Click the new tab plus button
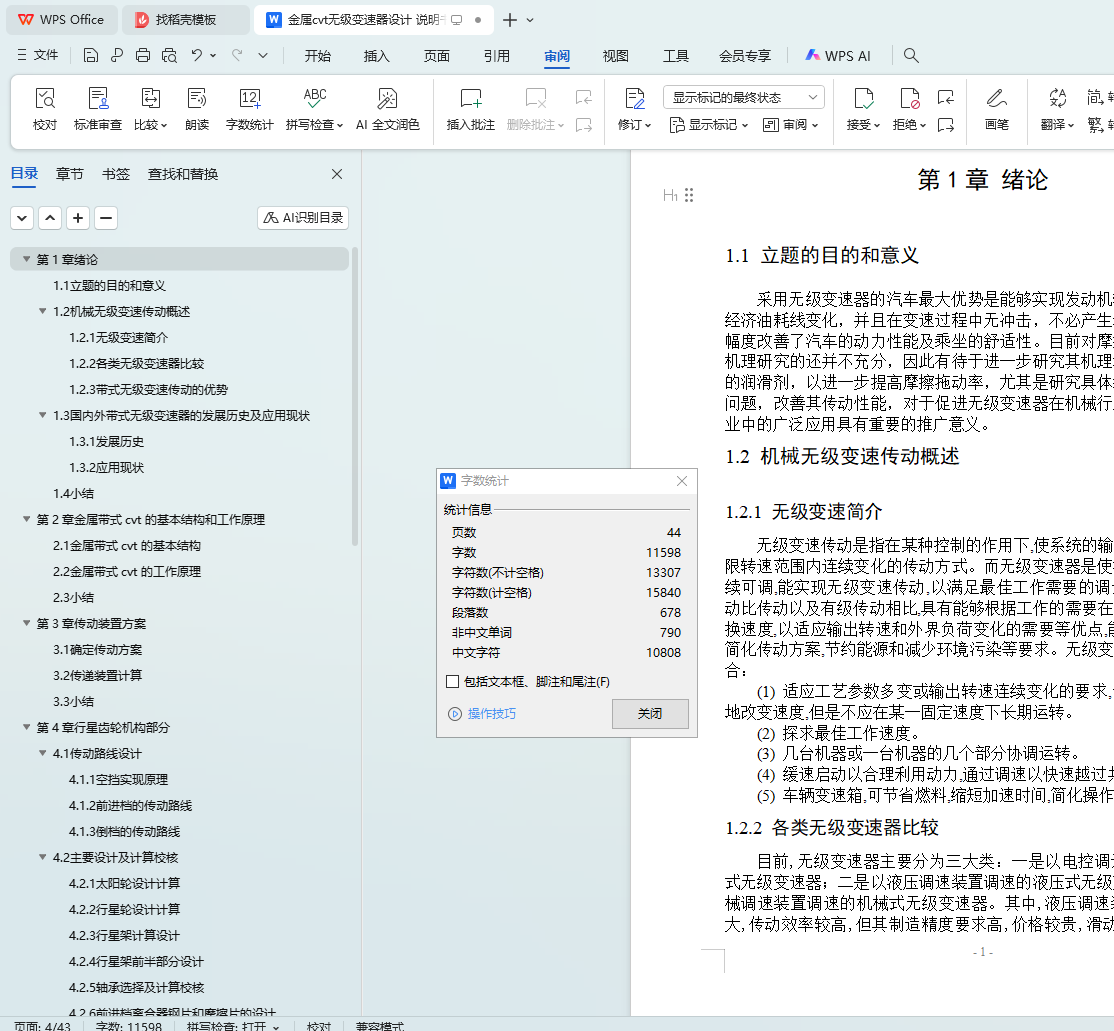Screen dimensions: 1114x1031 pos(509,20)
